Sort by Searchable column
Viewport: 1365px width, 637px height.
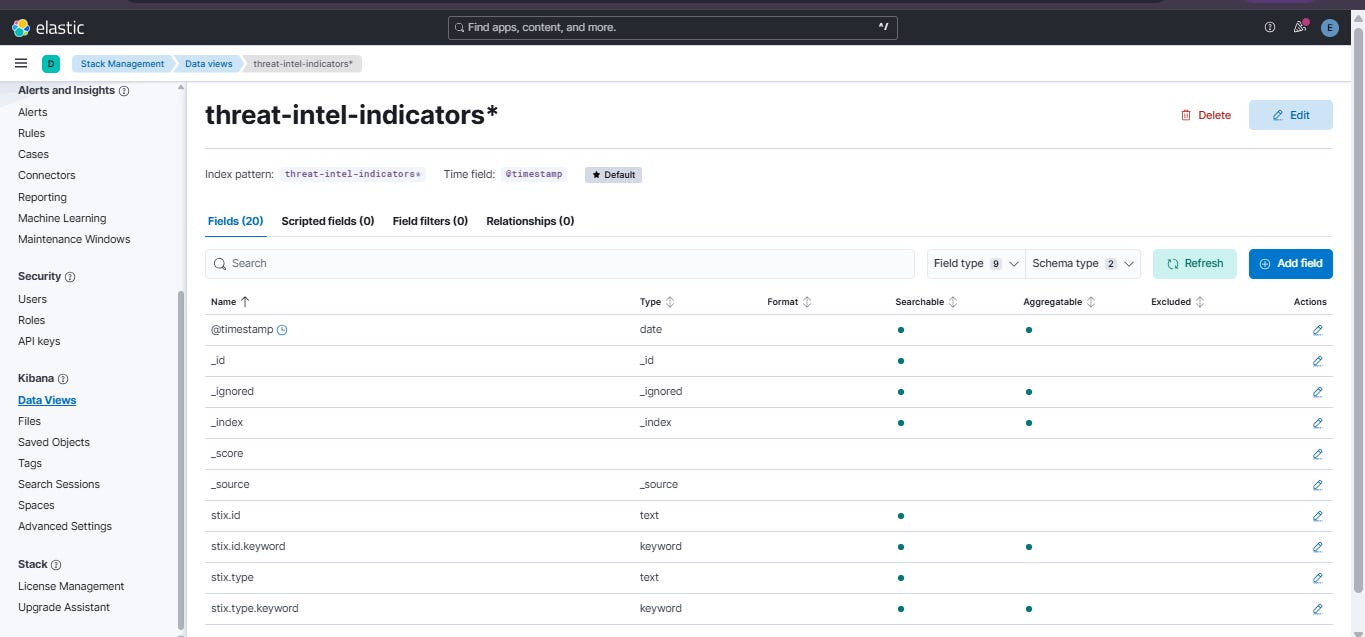click(x=926, y=302)
